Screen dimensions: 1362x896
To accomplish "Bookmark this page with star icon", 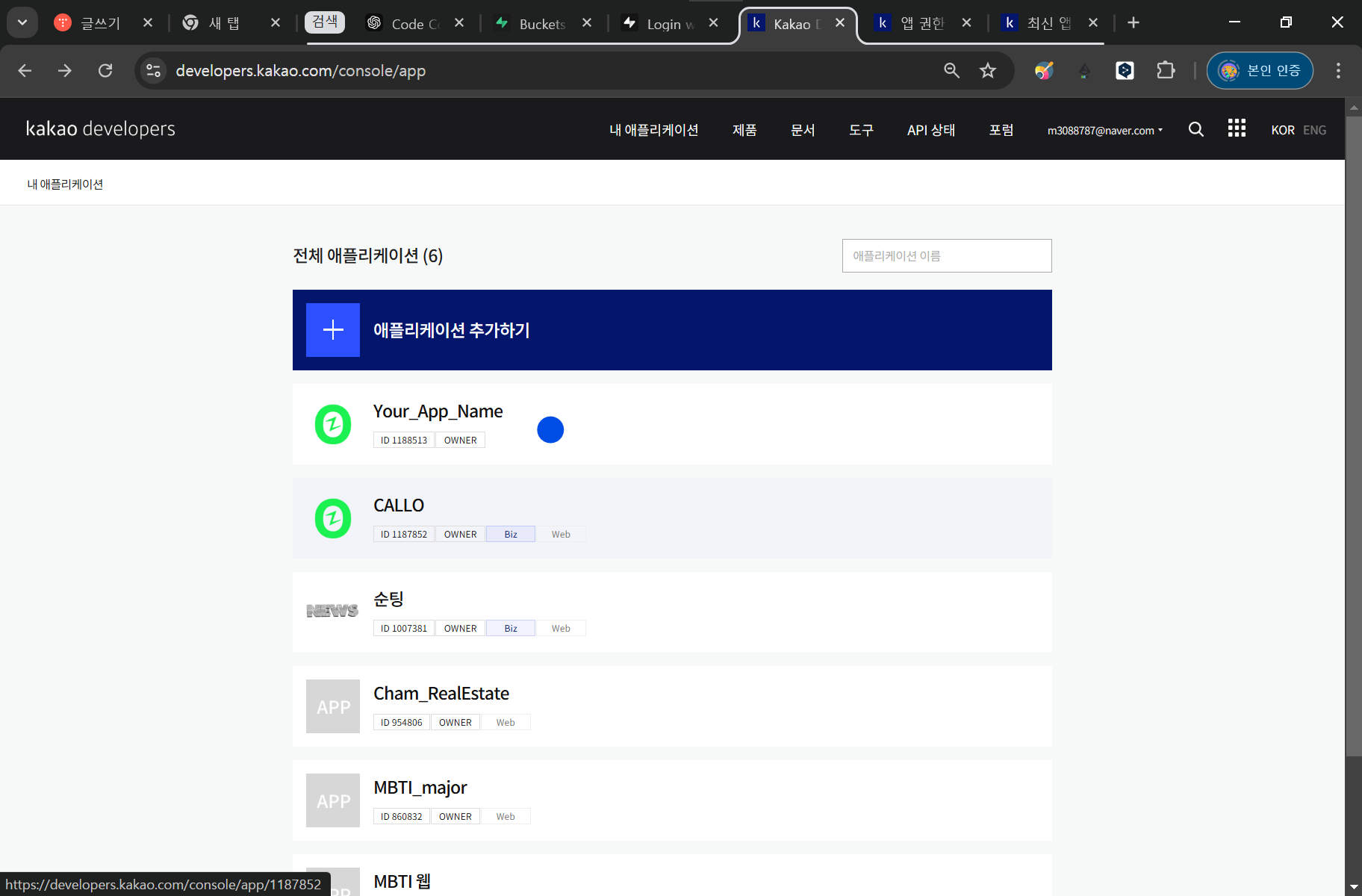I will pyautogui.click(x=988, y=70).
